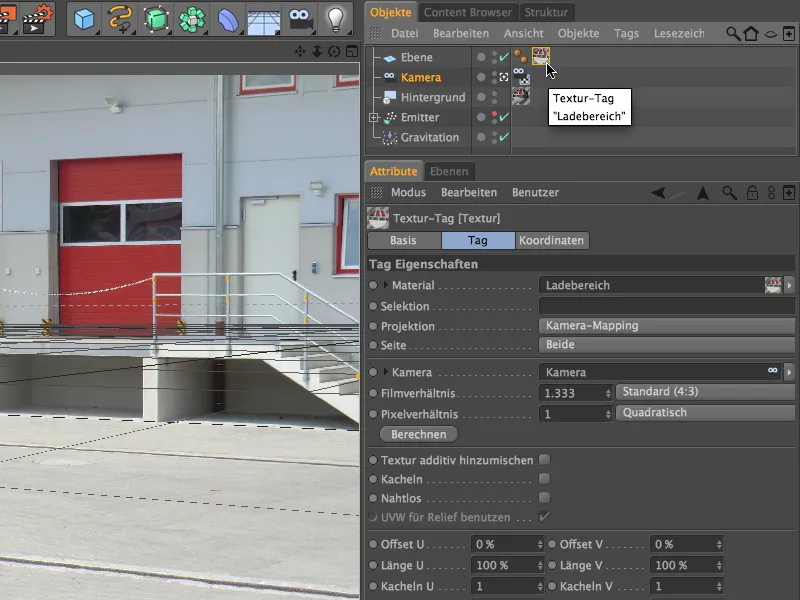Open search in the Objekte manager
800x600 pixels.
(733, 34)
